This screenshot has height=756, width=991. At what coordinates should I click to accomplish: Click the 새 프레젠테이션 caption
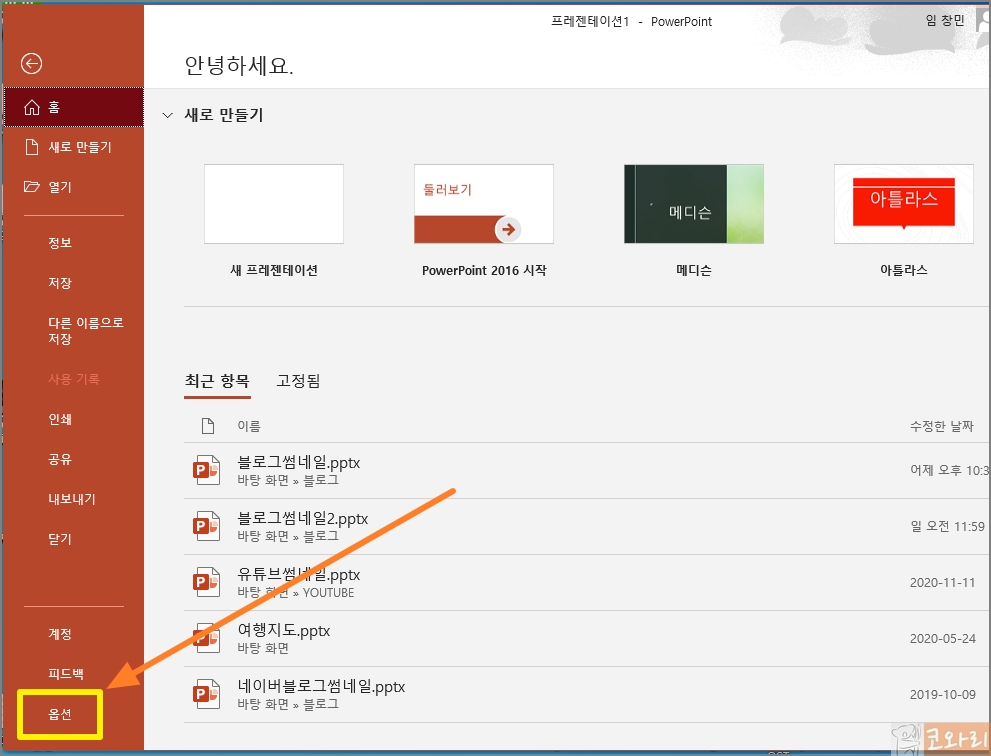[274, 271]
